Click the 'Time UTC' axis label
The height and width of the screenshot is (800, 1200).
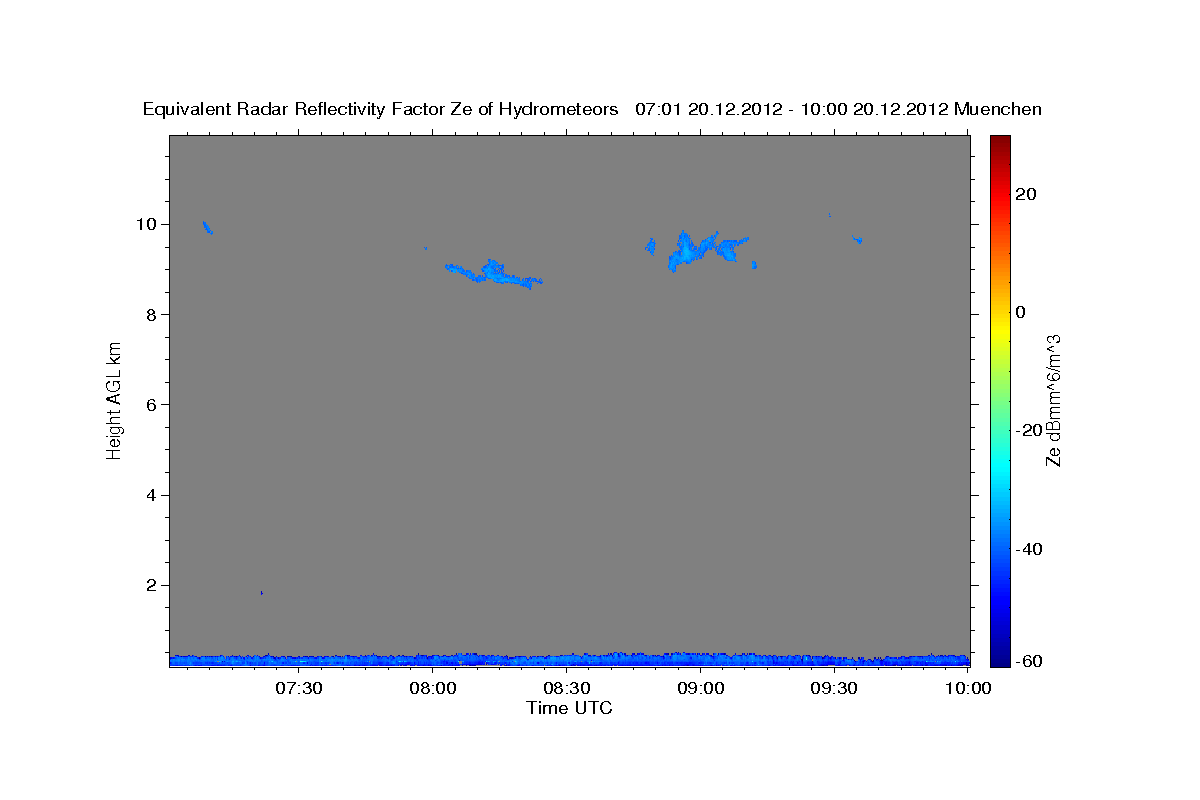[x=569, y=708]
